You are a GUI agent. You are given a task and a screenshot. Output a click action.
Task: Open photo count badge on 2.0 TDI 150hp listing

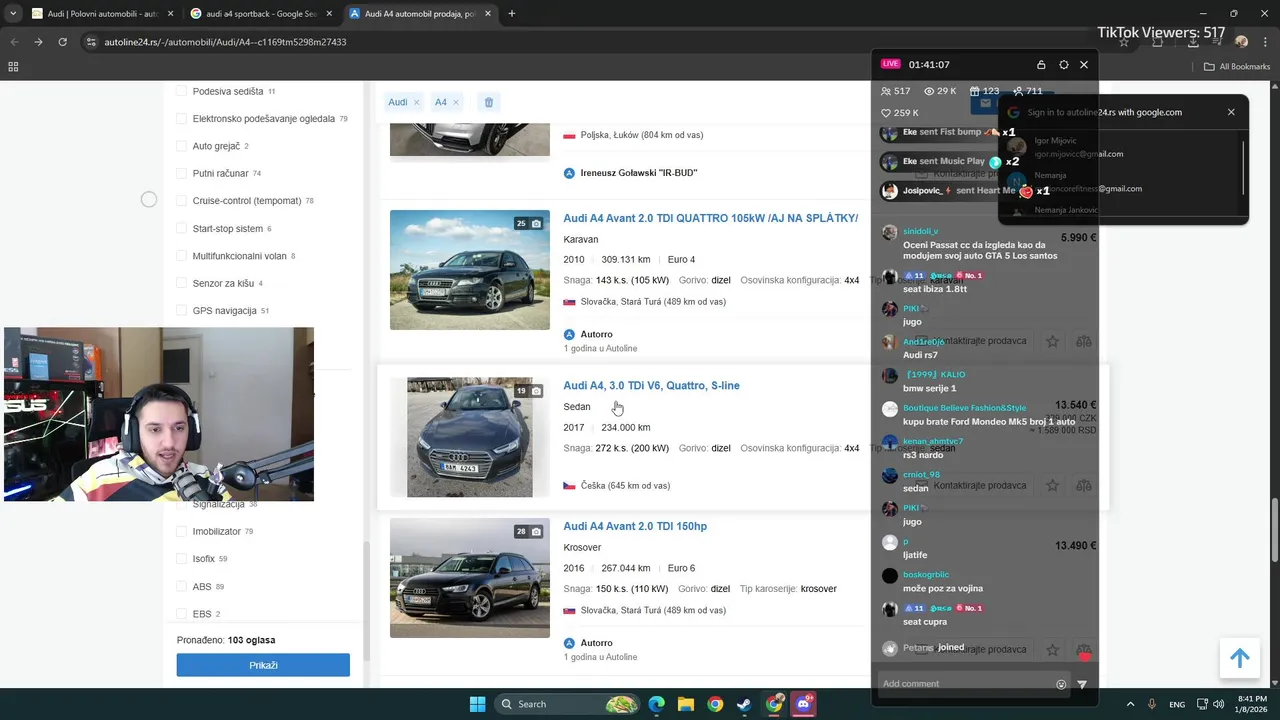tap(528, 532)
